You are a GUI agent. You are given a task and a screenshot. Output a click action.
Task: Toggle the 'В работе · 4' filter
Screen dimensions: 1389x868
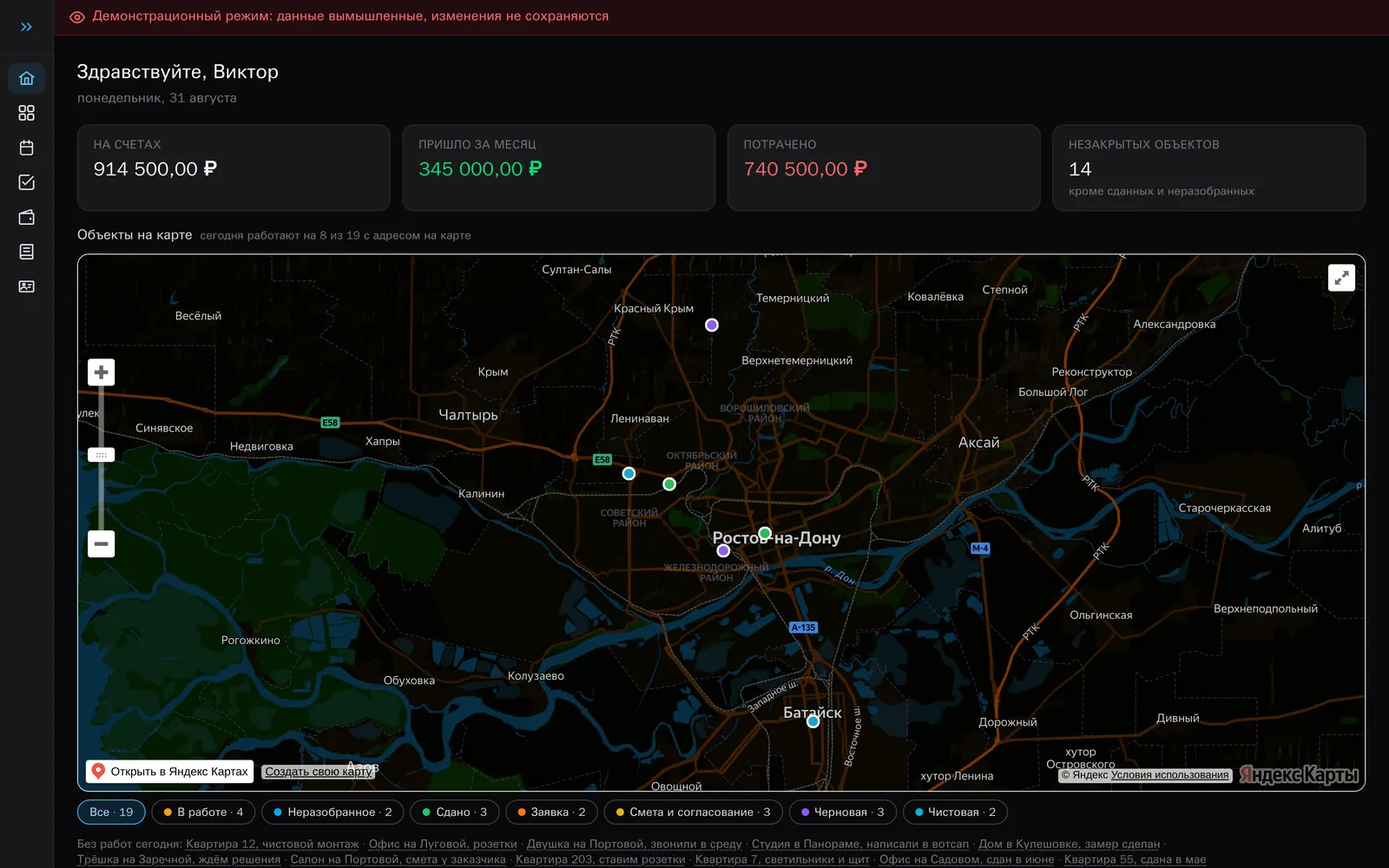(x=203, y=812)
